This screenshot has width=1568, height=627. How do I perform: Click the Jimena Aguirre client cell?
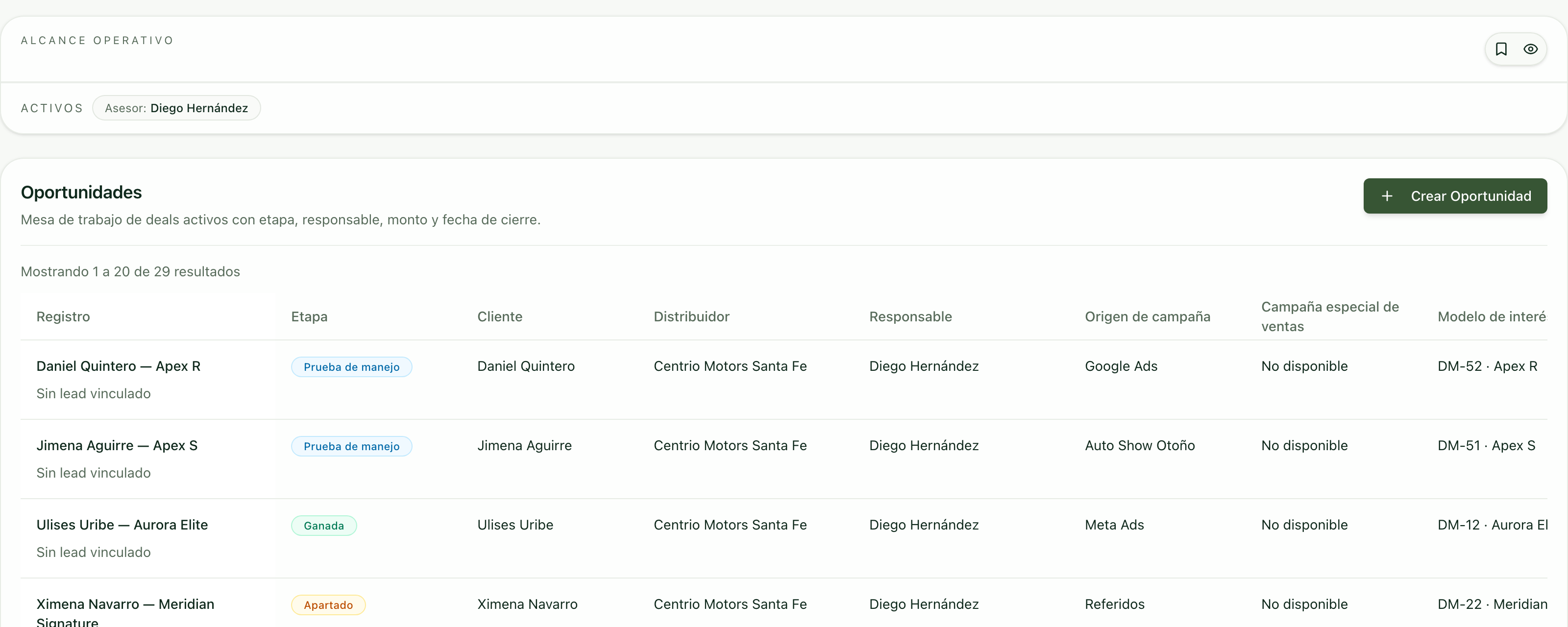tap(524, 445)
